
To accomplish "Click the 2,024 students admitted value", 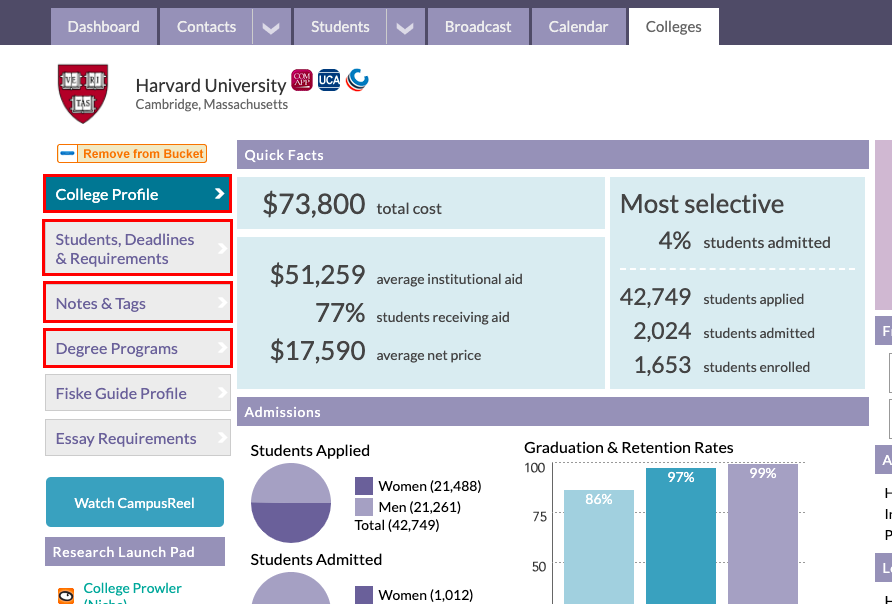I will coord(662,331).
